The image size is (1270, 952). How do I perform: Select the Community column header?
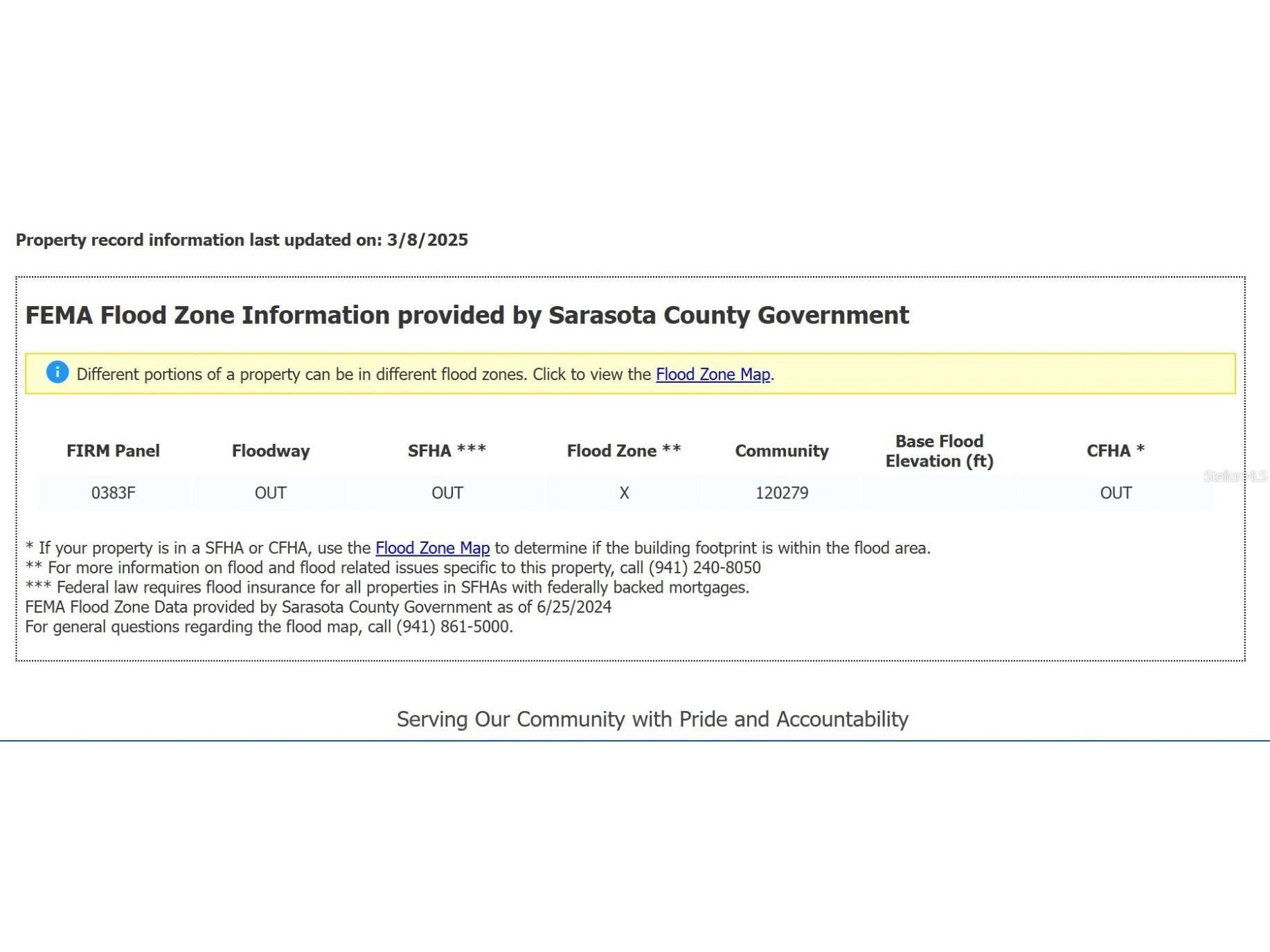pyautogui.click(x=781, y=451)
